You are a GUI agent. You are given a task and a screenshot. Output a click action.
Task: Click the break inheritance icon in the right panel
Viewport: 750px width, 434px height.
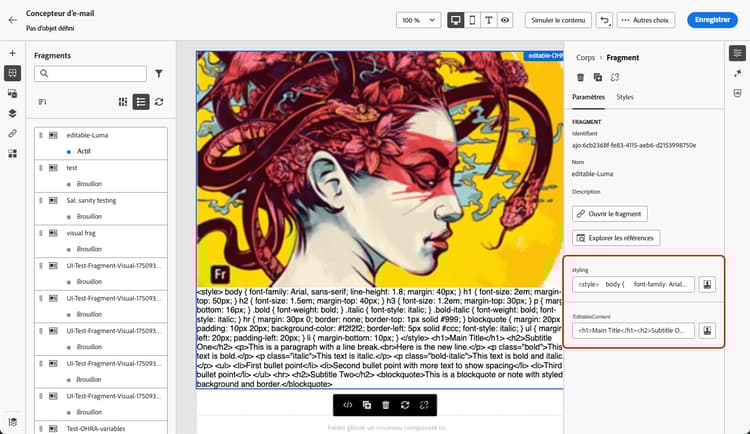tap(615, 78)
